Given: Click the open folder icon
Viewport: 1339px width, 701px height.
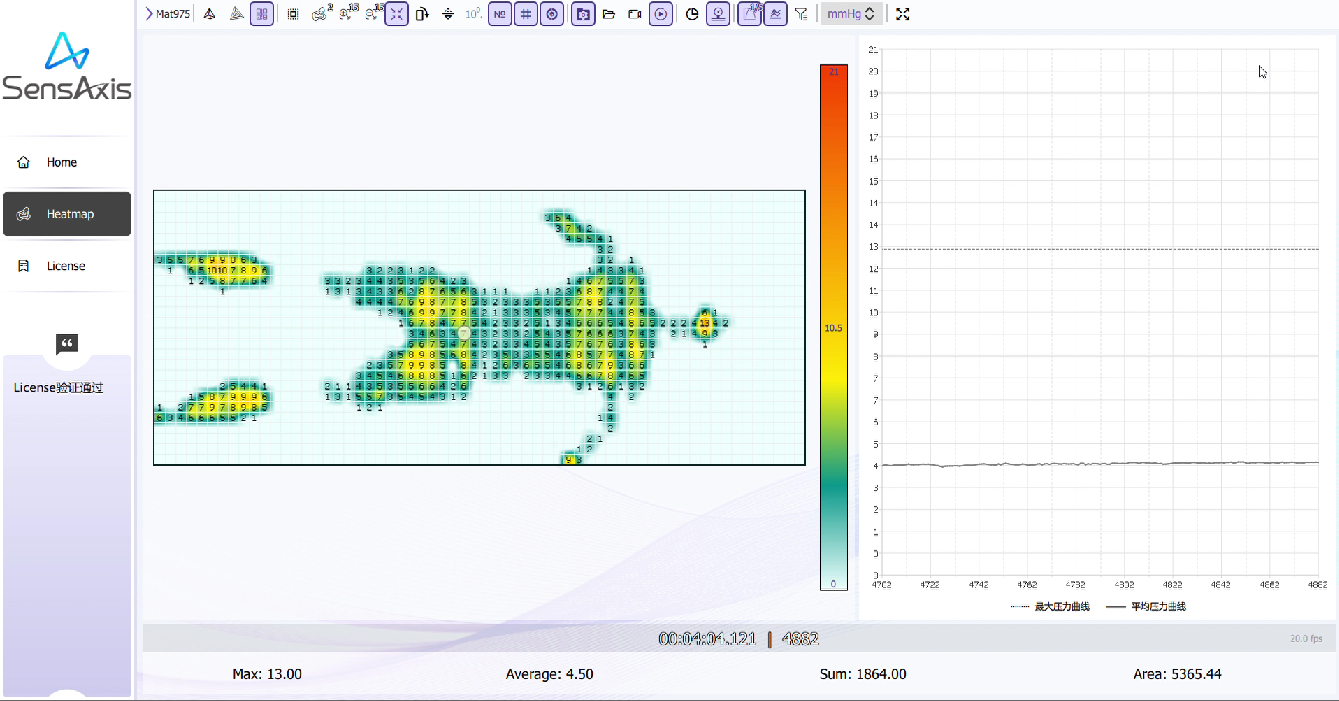Looking at the screenshot, I should (608, 14).
